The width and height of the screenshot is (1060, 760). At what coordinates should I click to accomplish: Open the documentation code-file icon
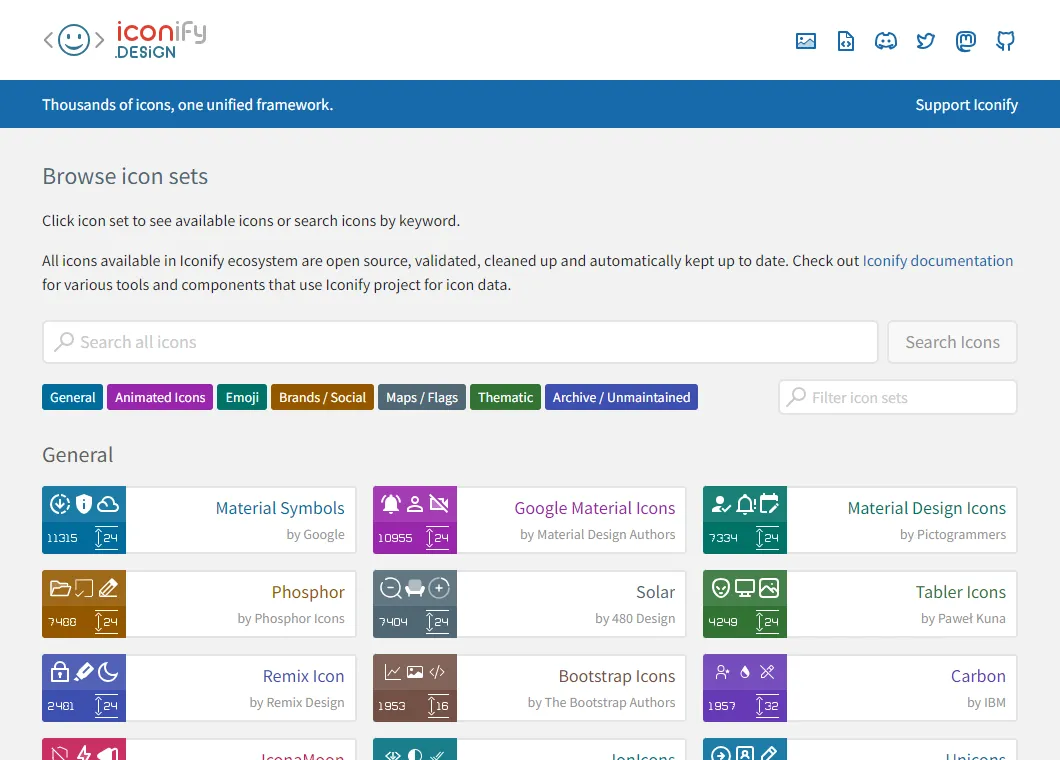[846, 41]
